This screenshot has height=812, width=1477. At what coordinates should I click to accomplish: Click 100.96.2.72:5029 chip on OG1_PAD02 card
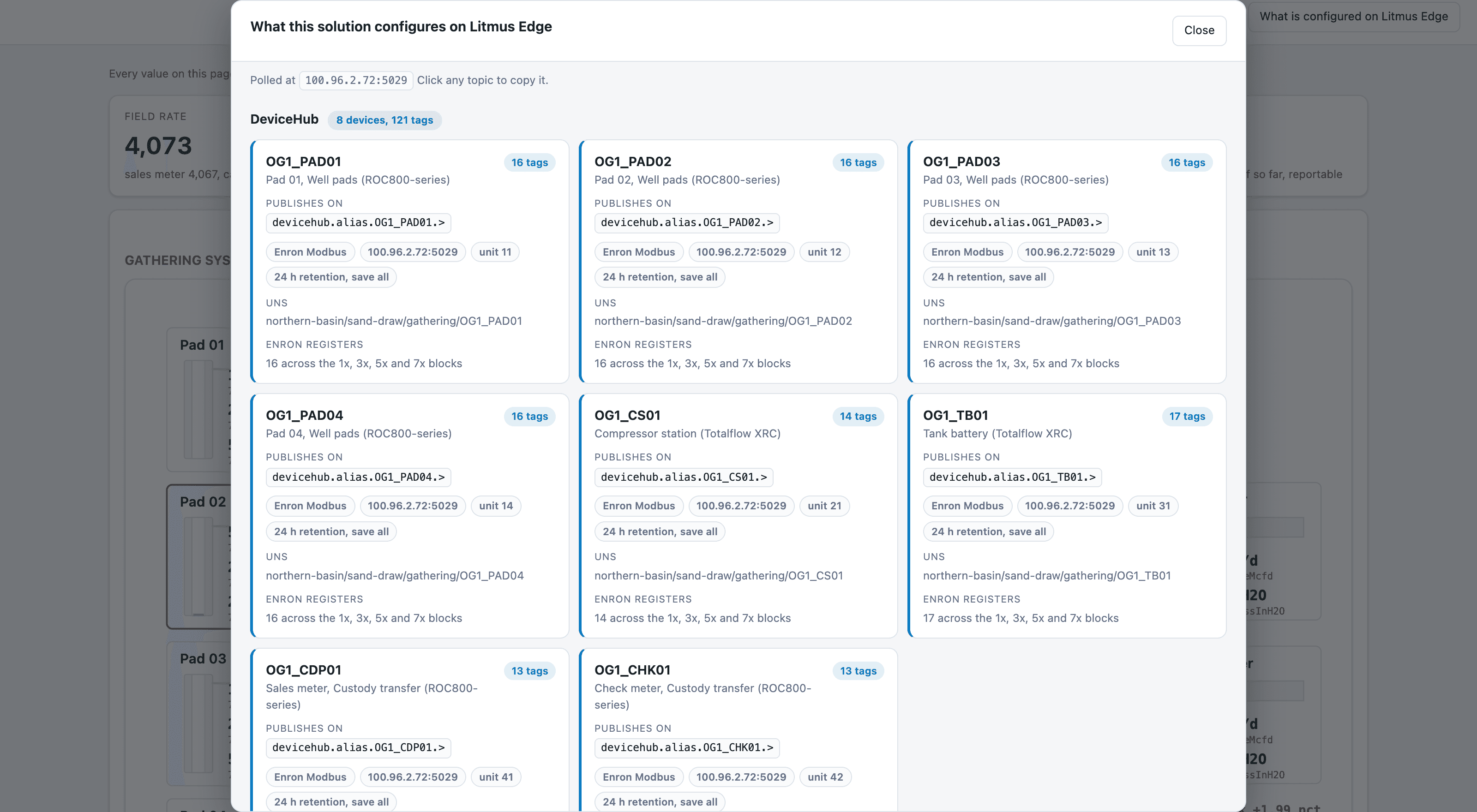click(741, 251)
